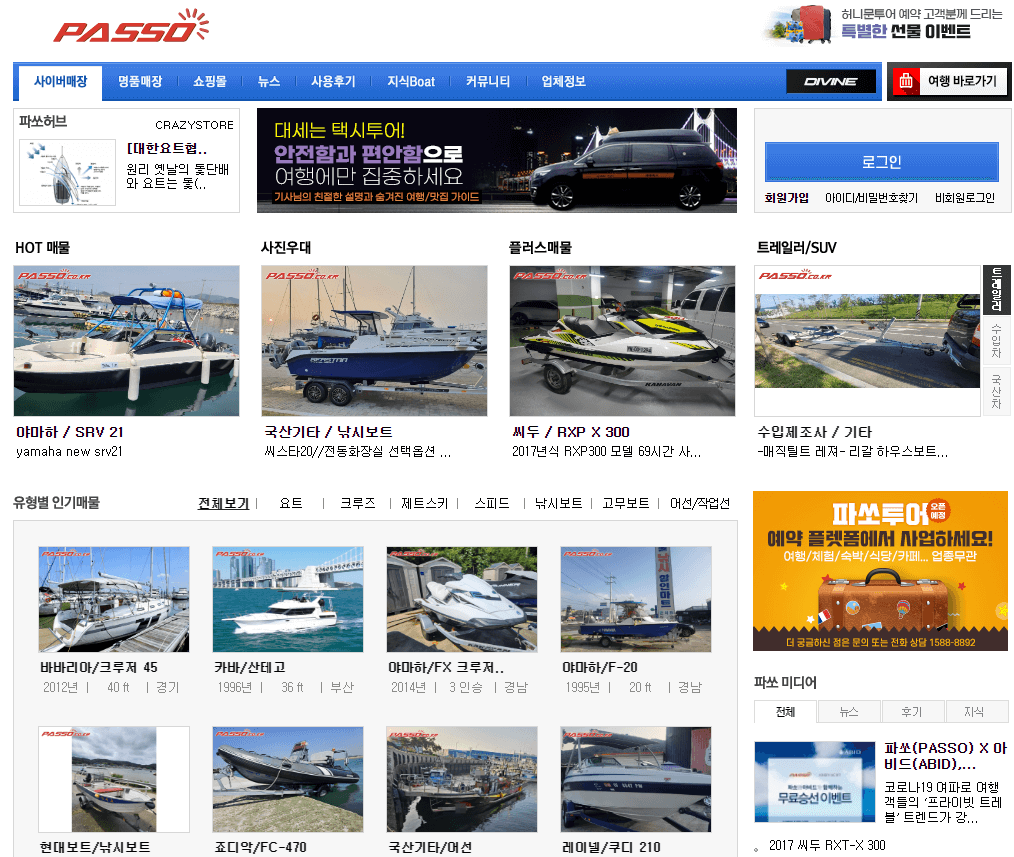Open the taxi tour banner ad
Screen dimensions: 1014x857
click(497, 160)
